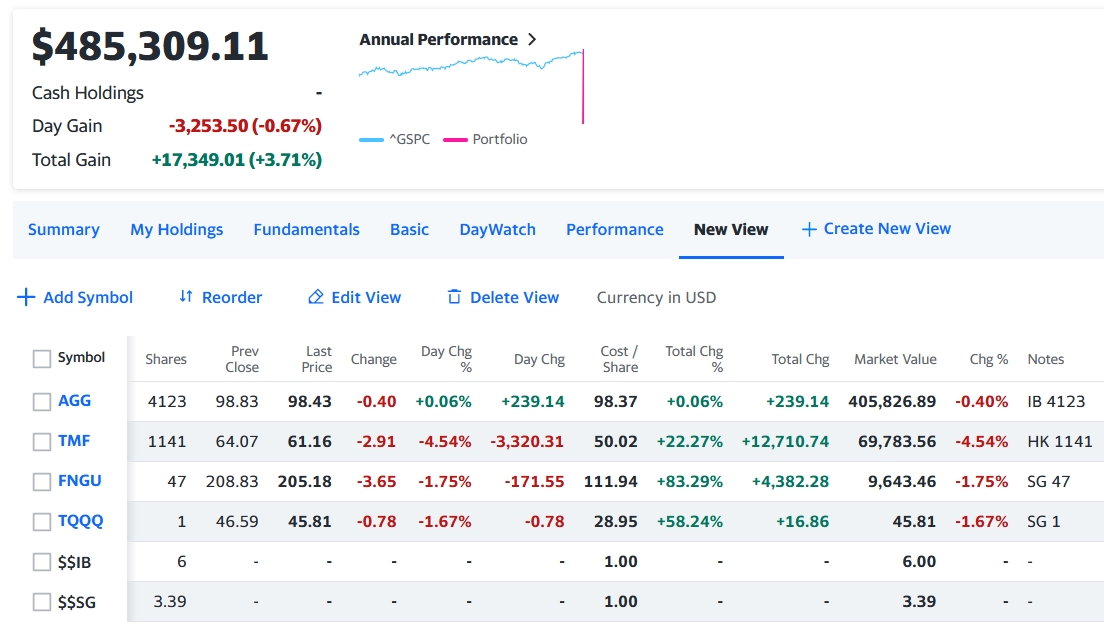Sort table by Market Value column header
The image size is (1104, 631).
coord(895,359)
